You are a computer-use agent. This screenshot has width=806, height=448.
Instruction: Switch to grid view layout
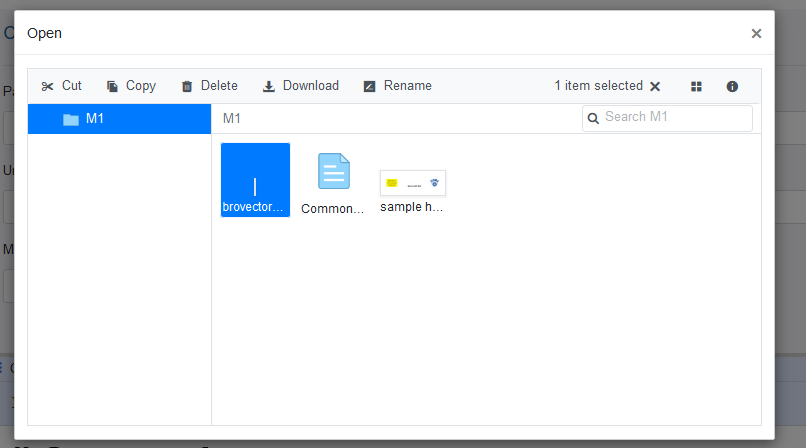point(696,87)
